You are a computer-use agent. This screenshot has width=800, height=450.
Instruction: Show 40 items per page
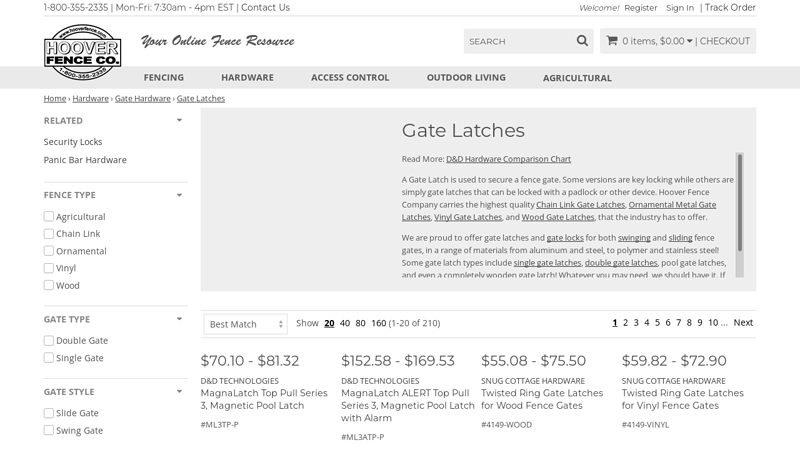345,323
